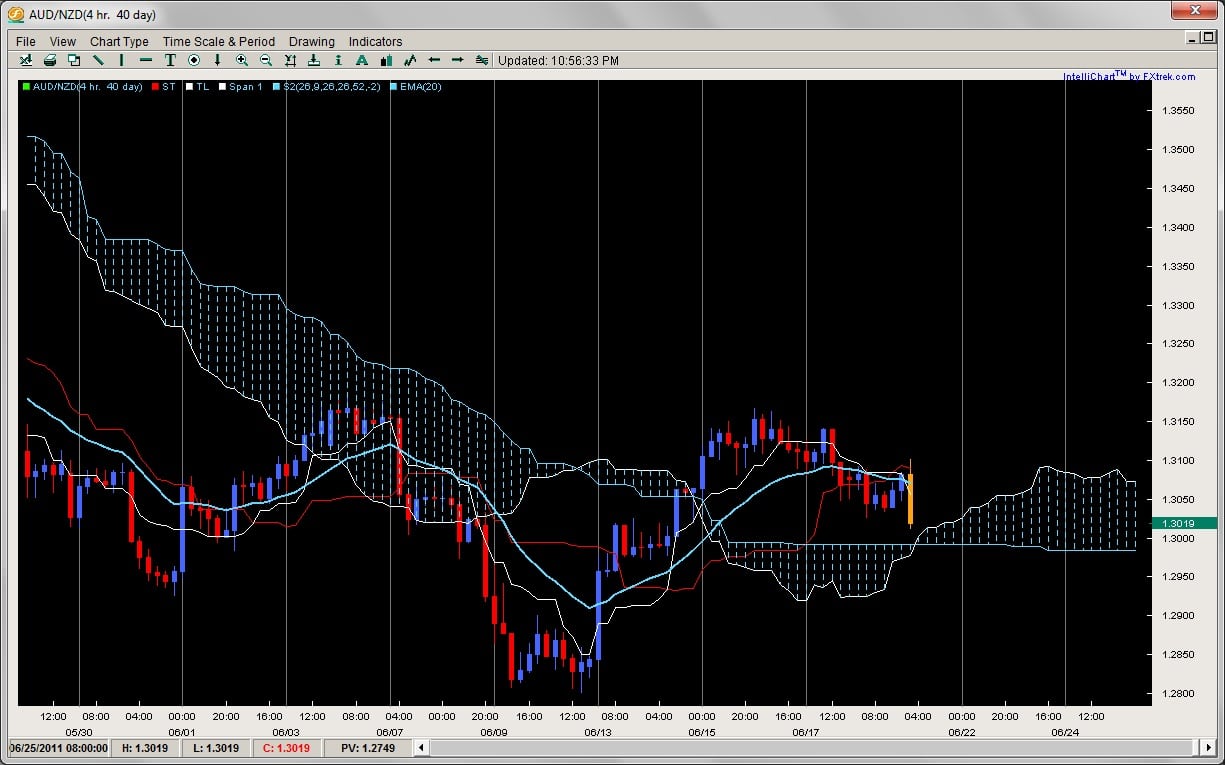Select the vertical line drawing tool

tap(122, 60)
